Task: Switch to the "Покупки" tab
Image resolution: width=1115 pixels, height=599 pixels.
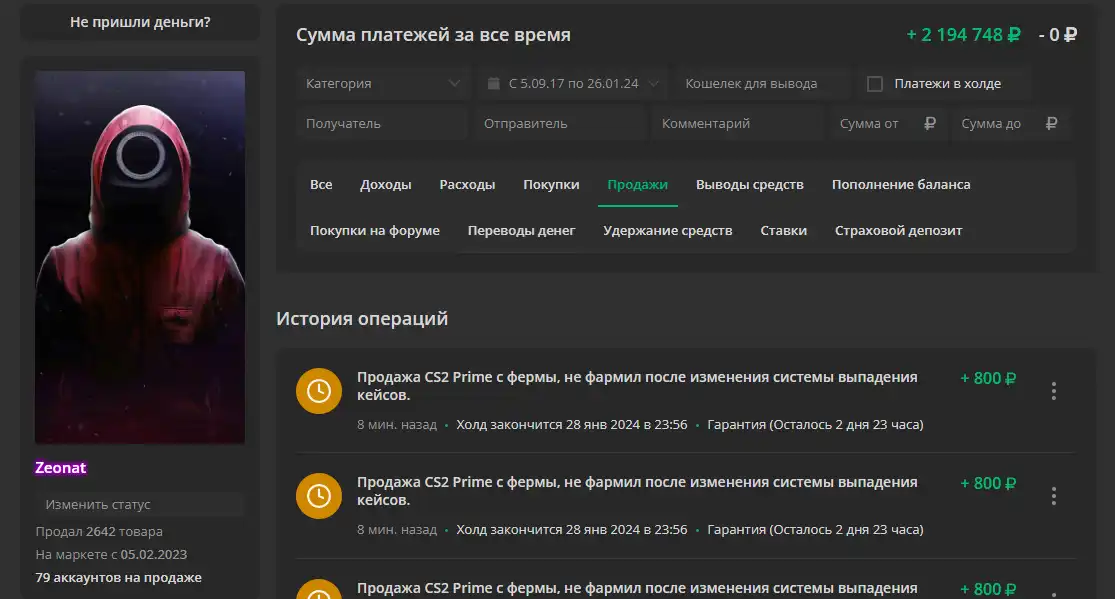Action: coord(551,184)
